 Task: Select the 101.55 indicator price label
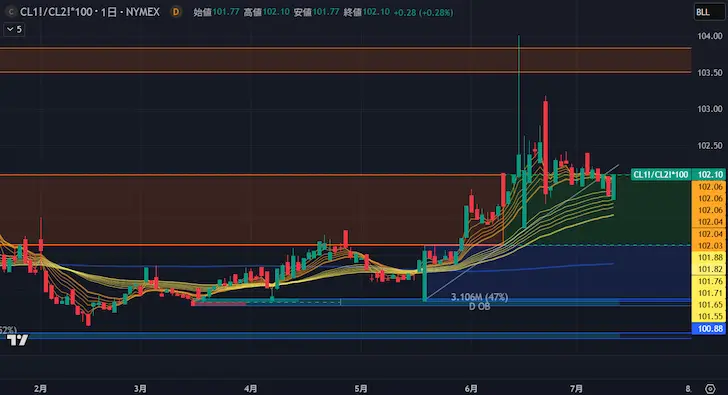(x=710, y=317)
